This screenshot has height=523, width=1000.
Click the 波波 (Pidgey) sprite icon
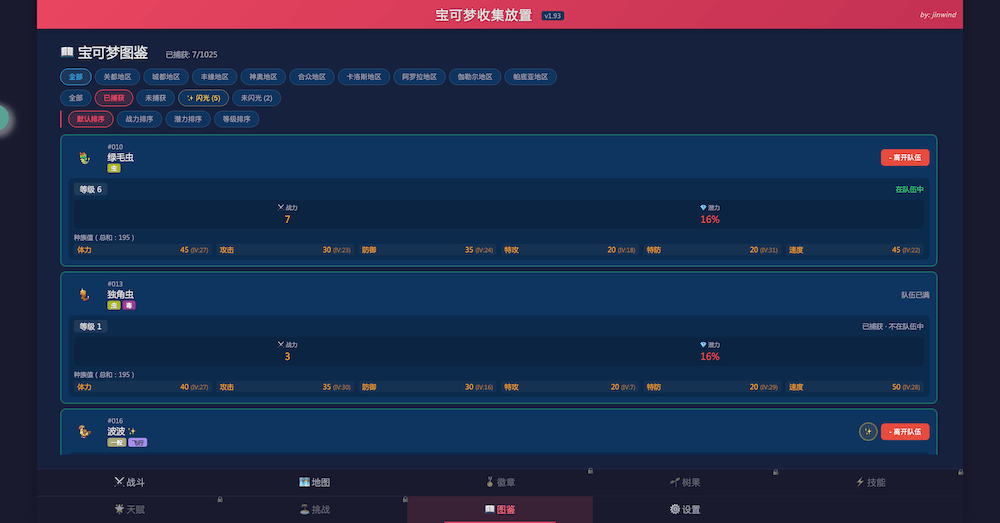click(84, 432)
